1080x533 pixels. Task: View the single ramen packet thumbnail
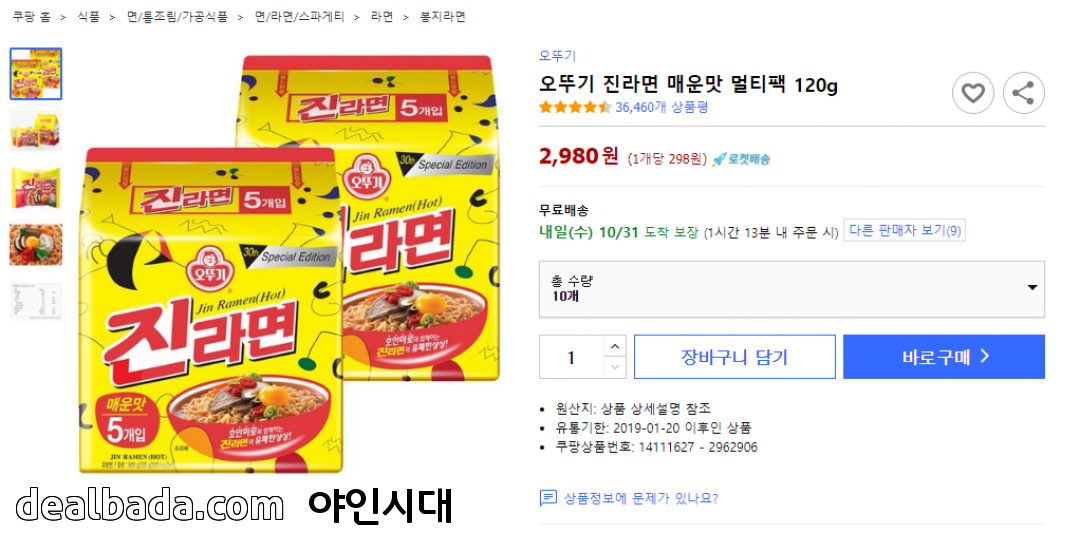pos(36,188)
